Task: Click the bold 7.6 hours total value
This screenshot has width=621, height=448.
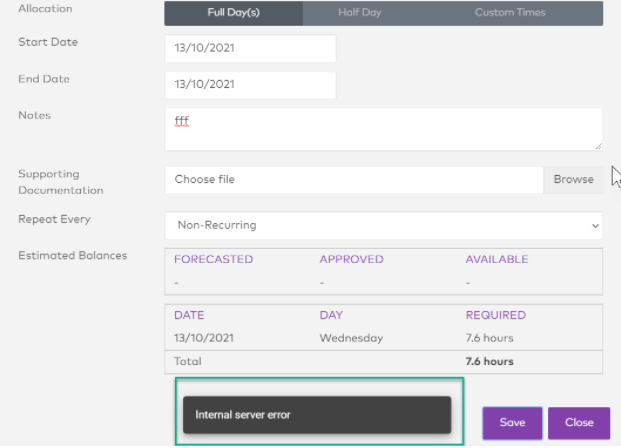Action: click(489, 361)
